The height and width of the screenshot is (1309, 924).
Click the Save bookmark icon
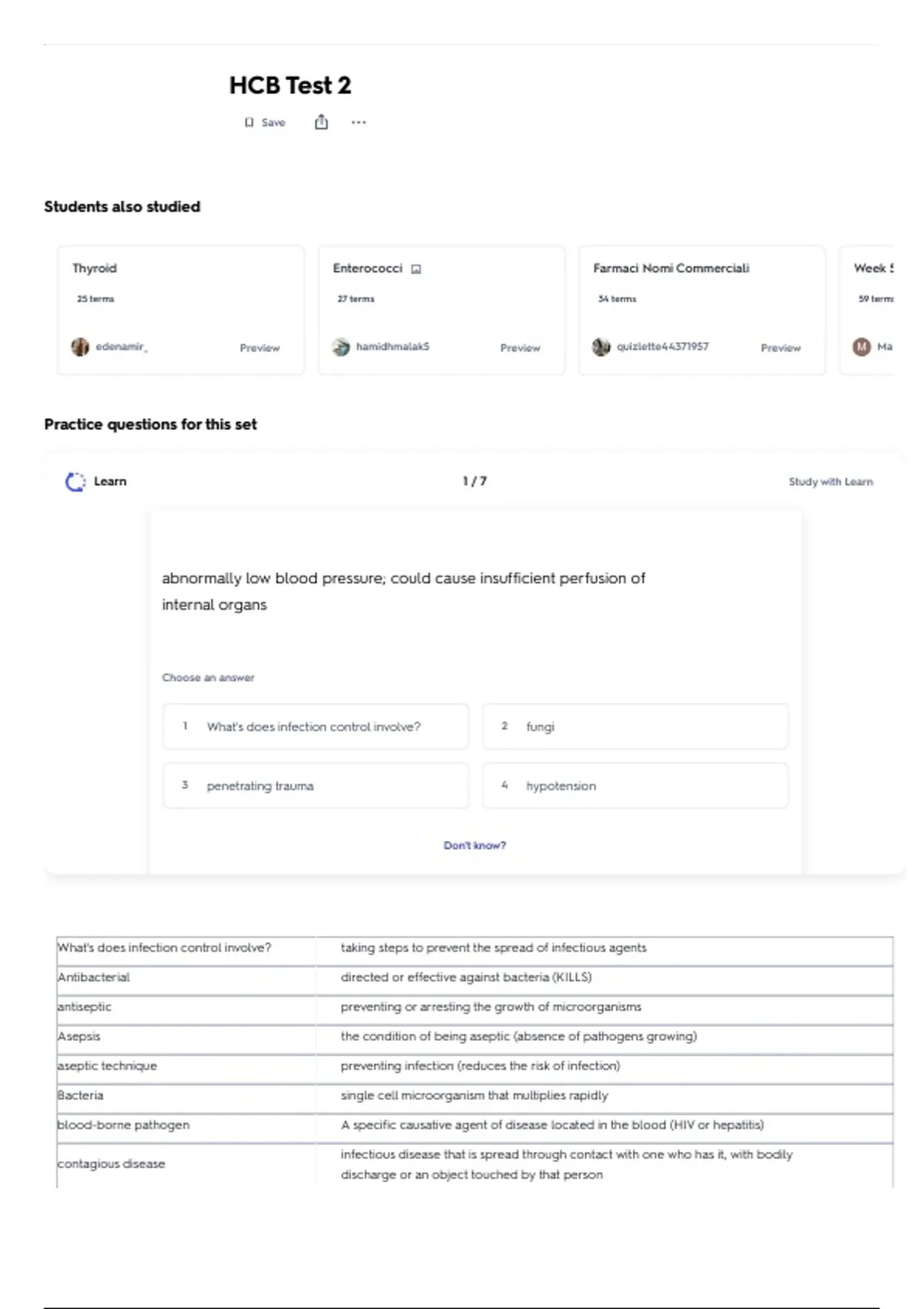[249, 122]
